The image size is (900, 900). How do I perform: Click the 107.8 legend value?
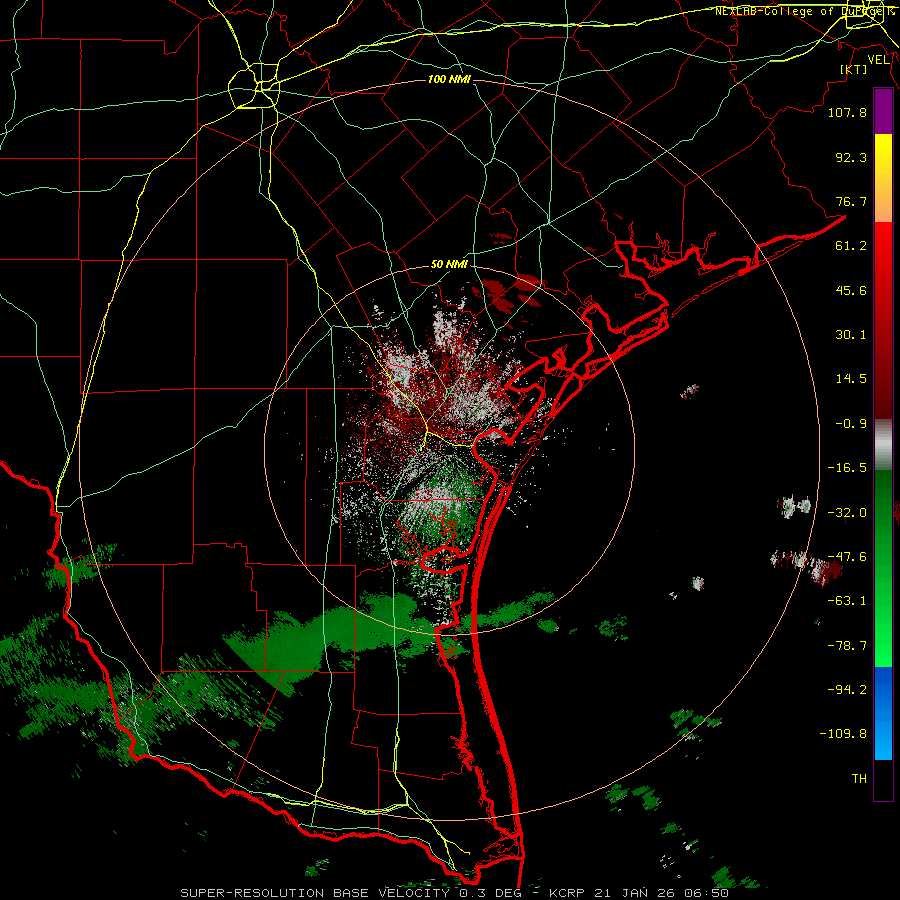point(847,112)
